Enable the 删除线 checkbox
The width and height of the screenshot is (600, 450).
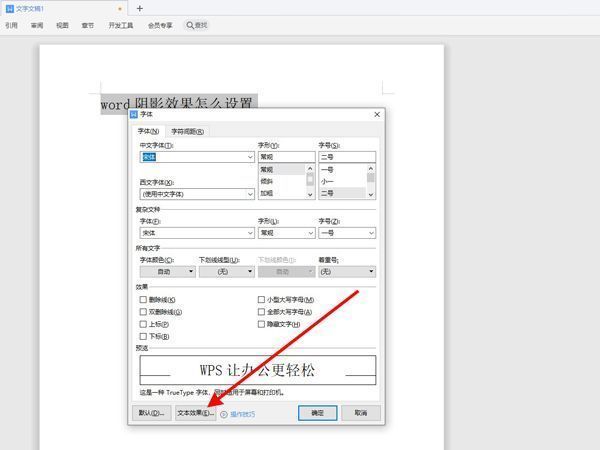pos(143,299)
